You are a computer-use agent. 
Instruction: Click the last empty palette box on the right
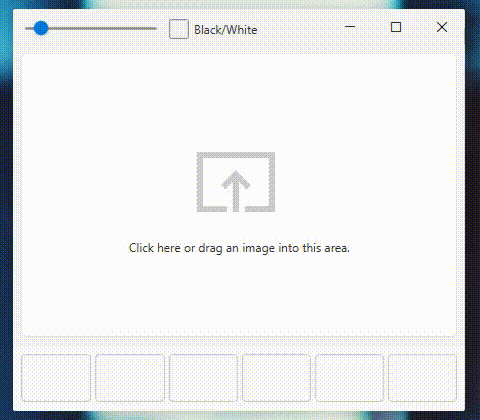(422, 378)
